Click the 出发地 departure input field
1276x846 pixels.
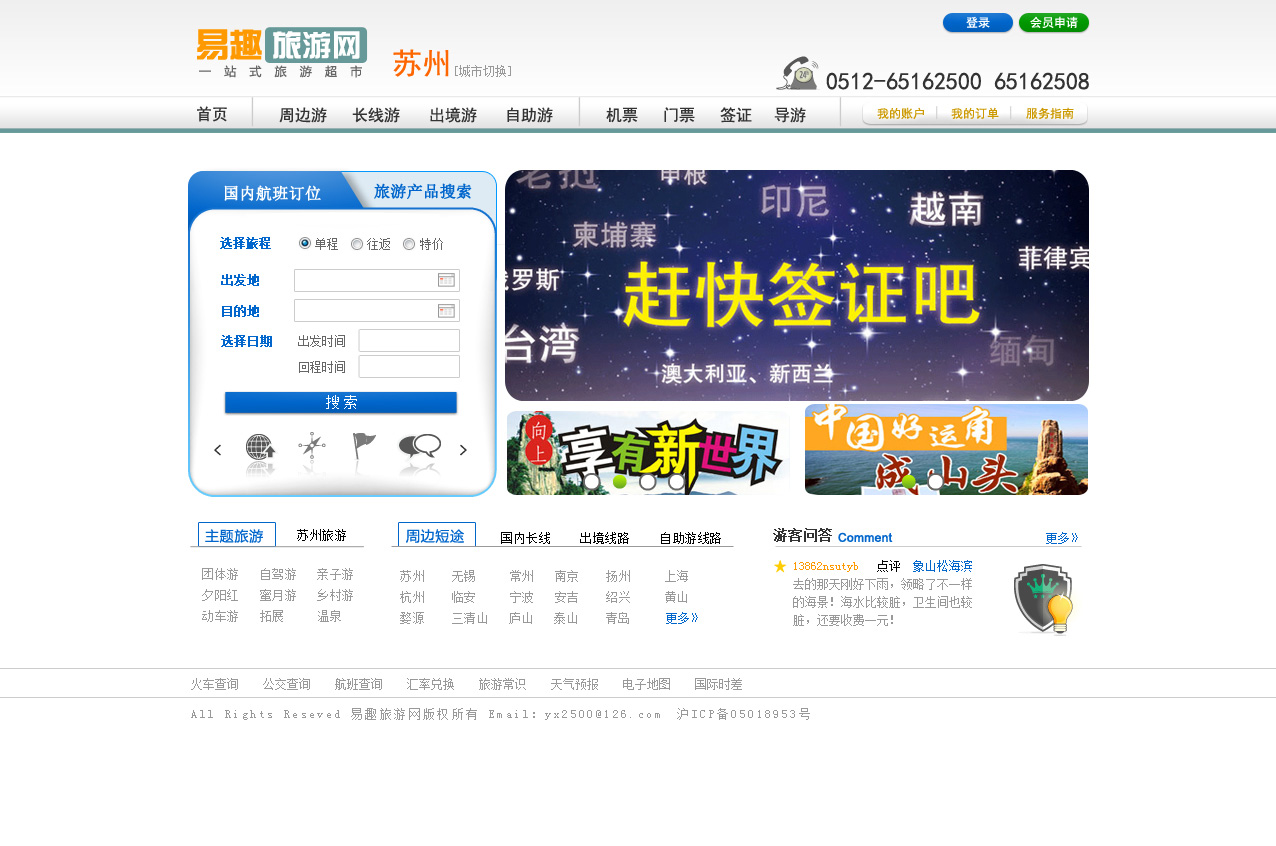coord(377,280)
